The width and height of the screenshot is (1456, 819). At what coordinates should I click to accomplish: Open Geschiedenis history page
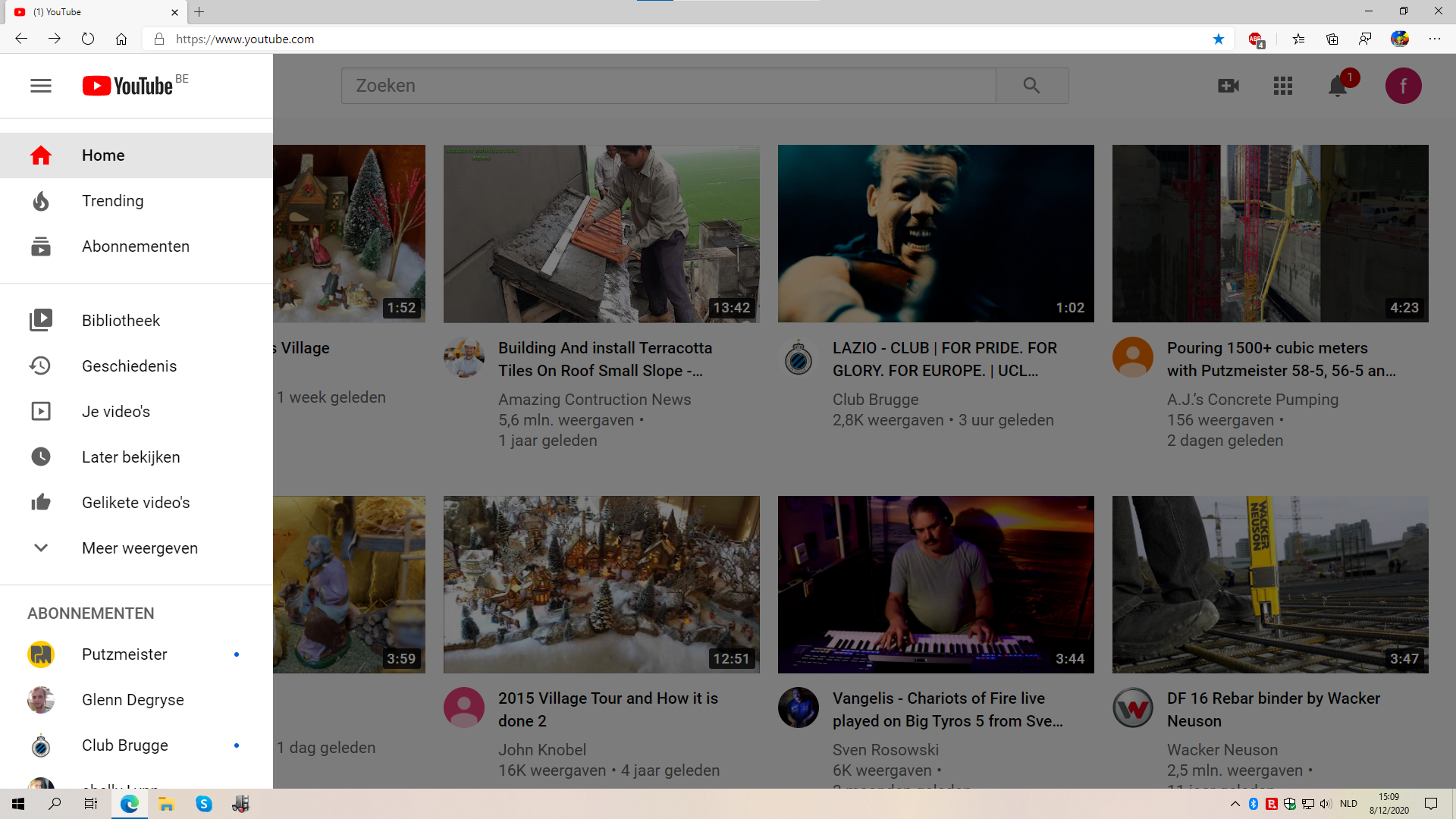129,366
